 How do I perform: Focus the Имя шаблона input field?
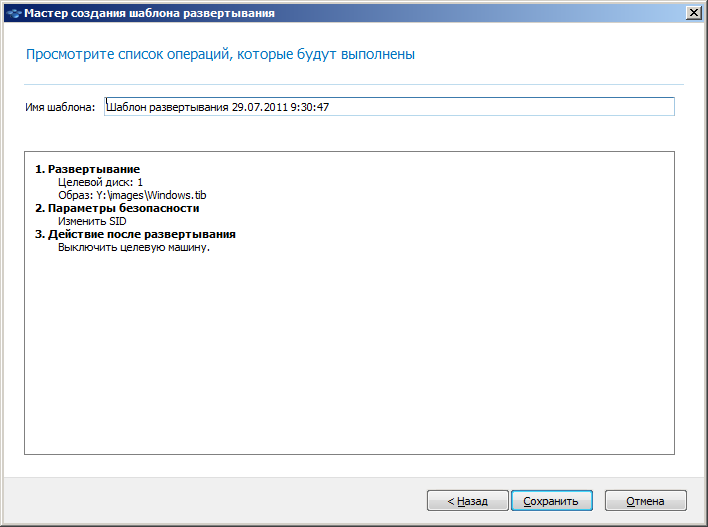(x=389, y=107)
